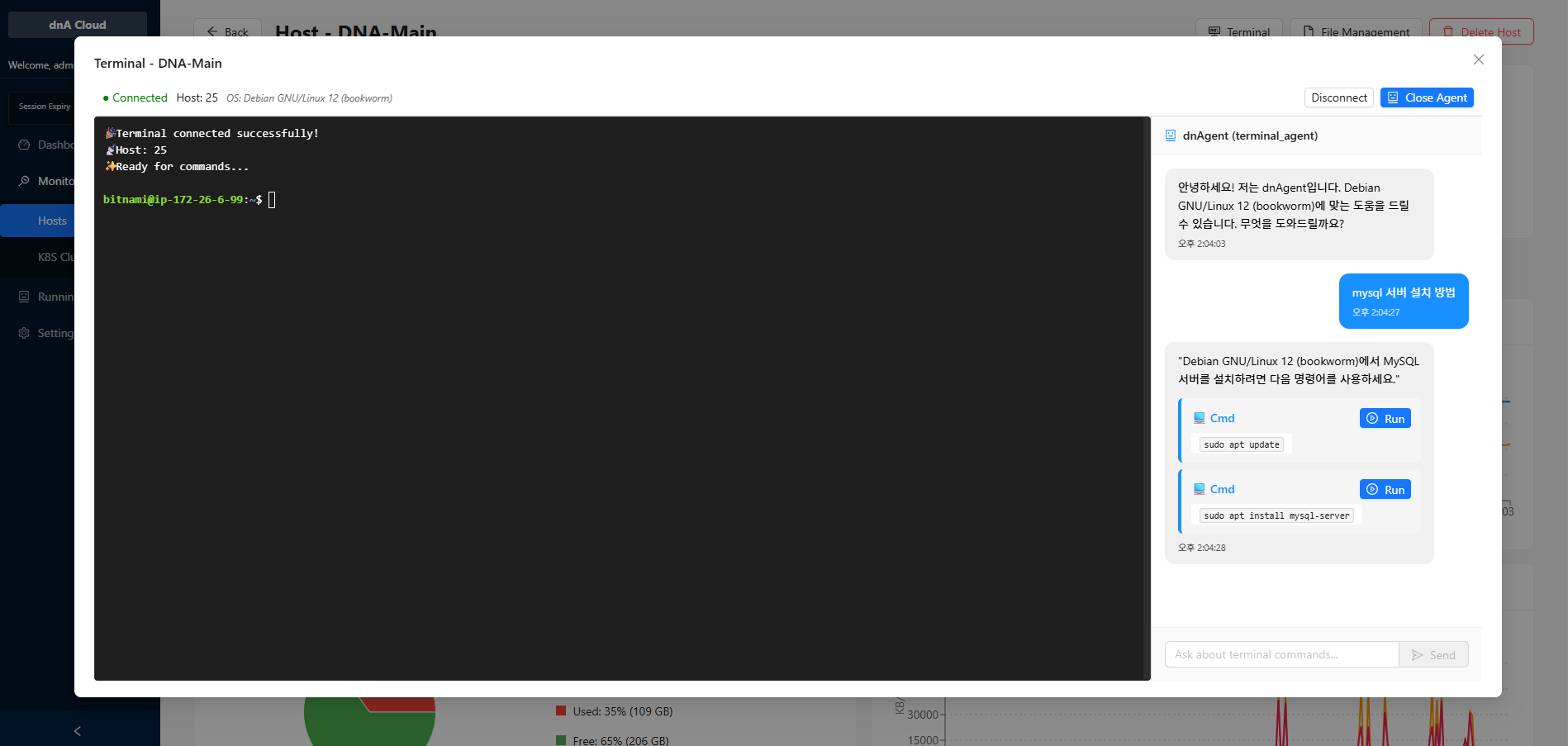
Task: Open the Settings gear in sidebar
Action: click(x=24, y=333)
